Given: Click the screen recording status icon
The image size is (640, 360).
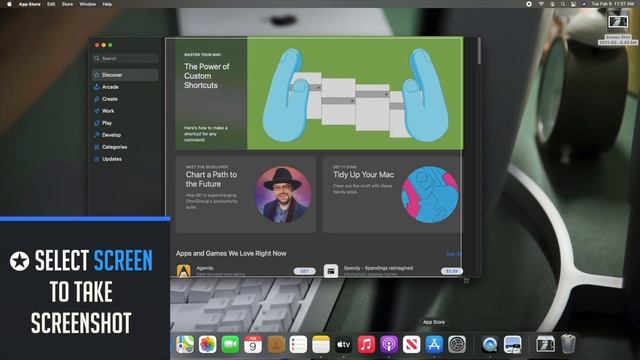Looking at the screenshot, I should pos(529,4).
